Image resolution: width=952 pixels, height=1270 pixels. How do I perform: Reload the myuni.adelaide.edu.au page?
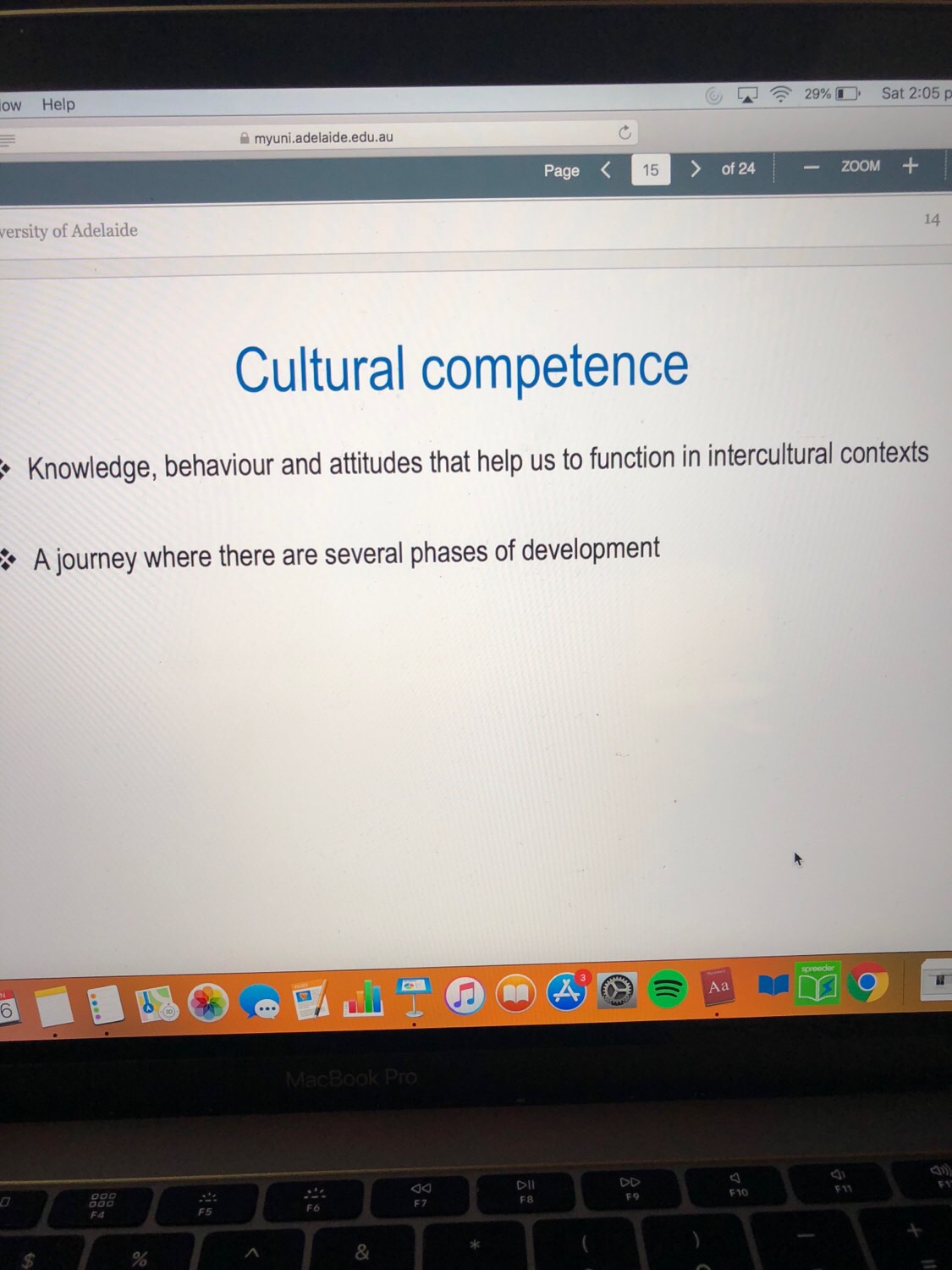point(624,134)
